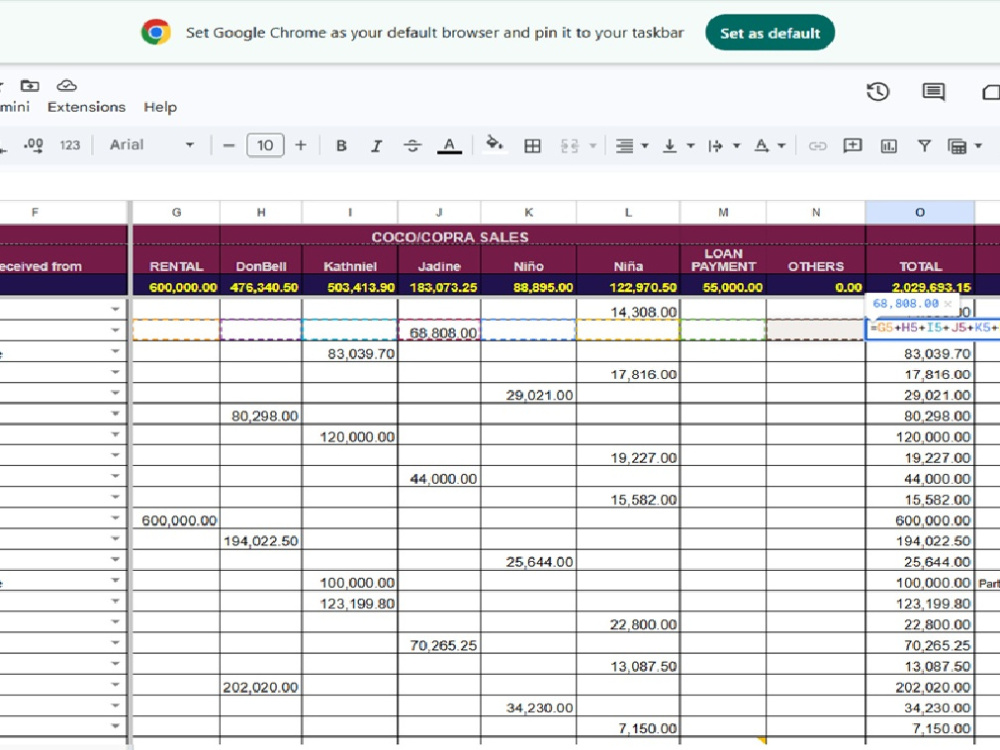
Task: Select the 70,265.25 cell in Jadine column
Action: [439, 645]
